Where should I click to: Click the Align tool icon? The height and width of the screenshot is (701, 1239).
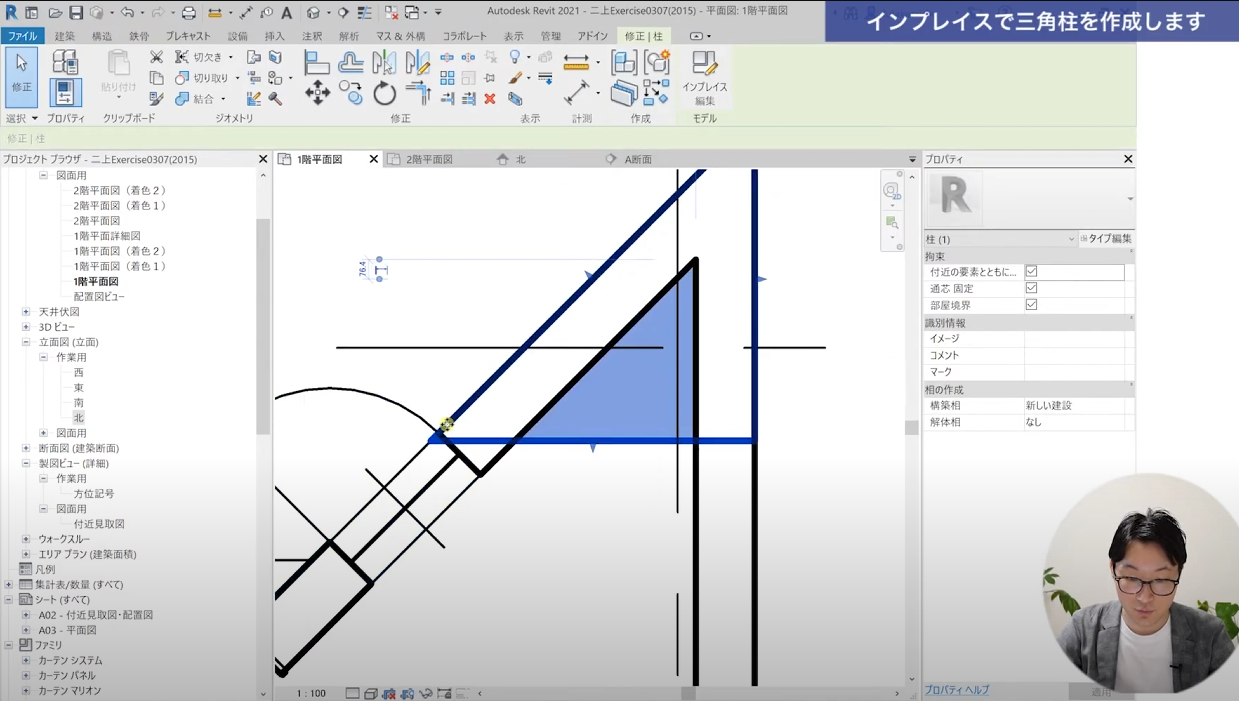tap(317, 63)
